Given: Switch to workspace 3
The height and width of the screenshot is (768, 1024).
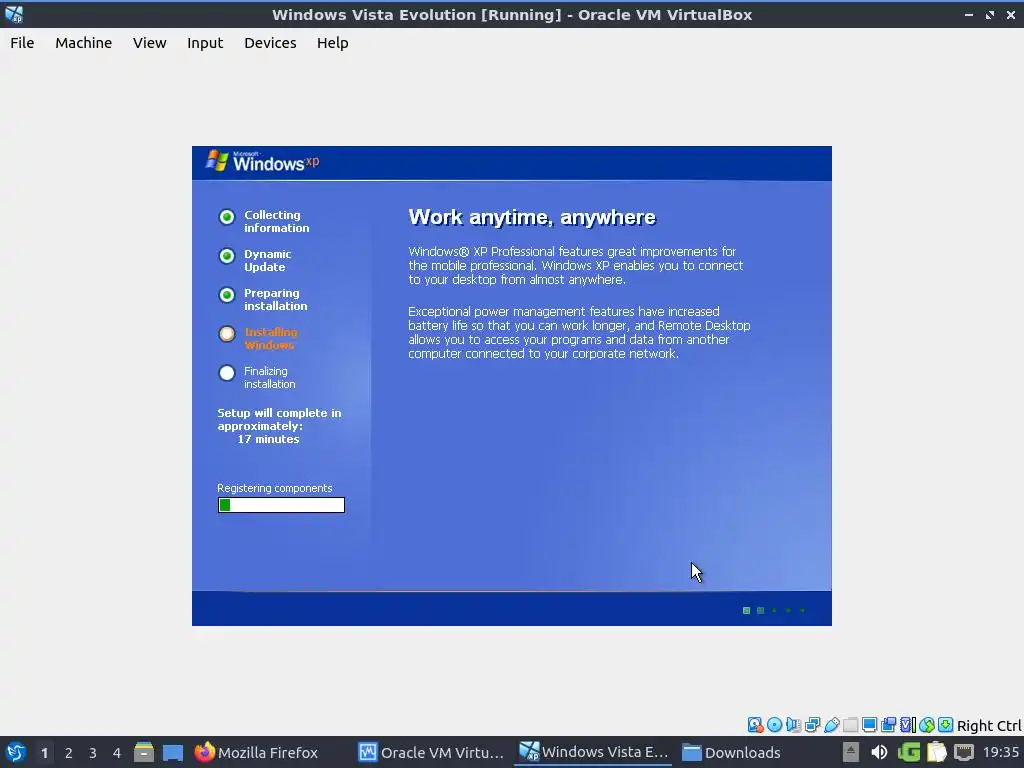Looking at the screenshot, I should coord(93,753).
